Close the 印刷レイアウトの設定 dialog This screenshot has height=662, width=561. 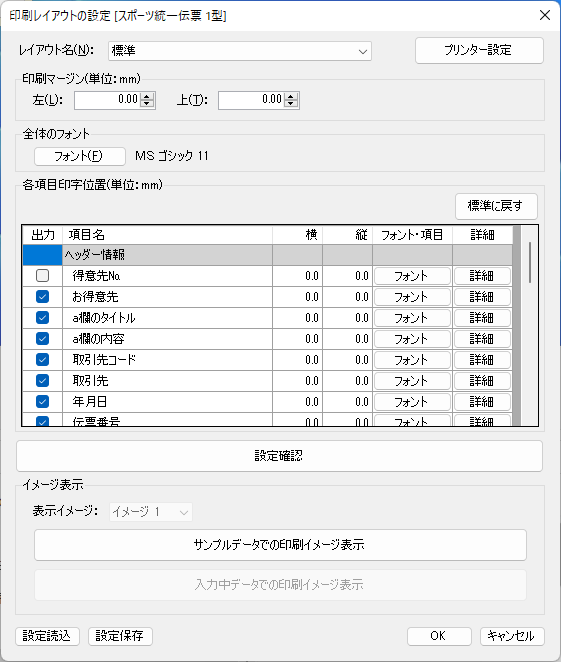pyautogui.click(x=545, y=15)
